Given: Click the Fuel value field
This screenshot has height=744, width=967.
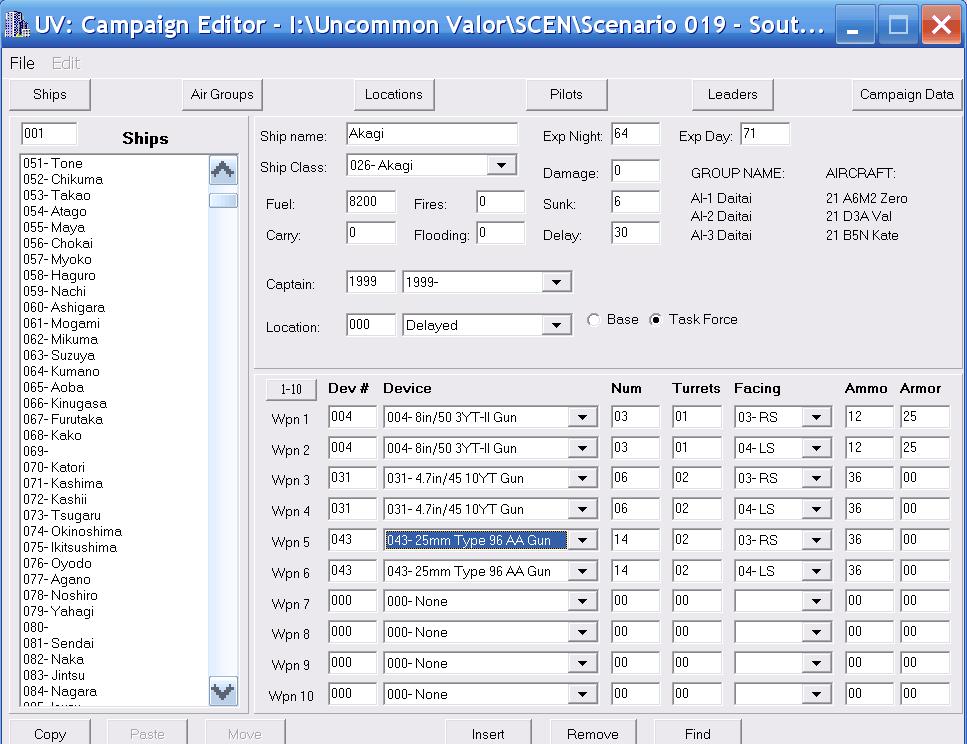Looking at the screenshot, I should (x=371, y=202).
